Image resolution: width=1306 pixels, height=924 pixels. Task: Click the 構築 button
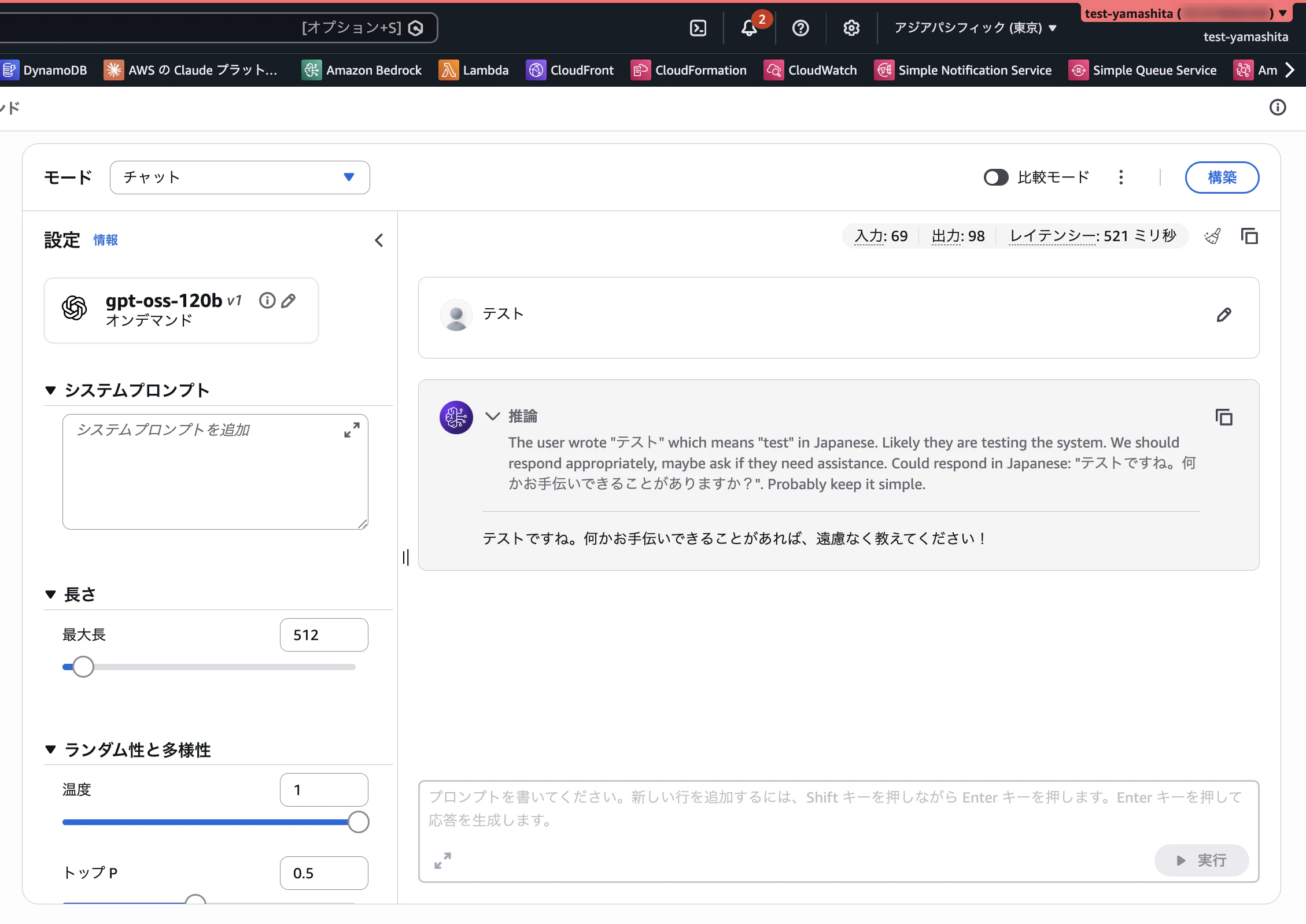pos(1222,178)
